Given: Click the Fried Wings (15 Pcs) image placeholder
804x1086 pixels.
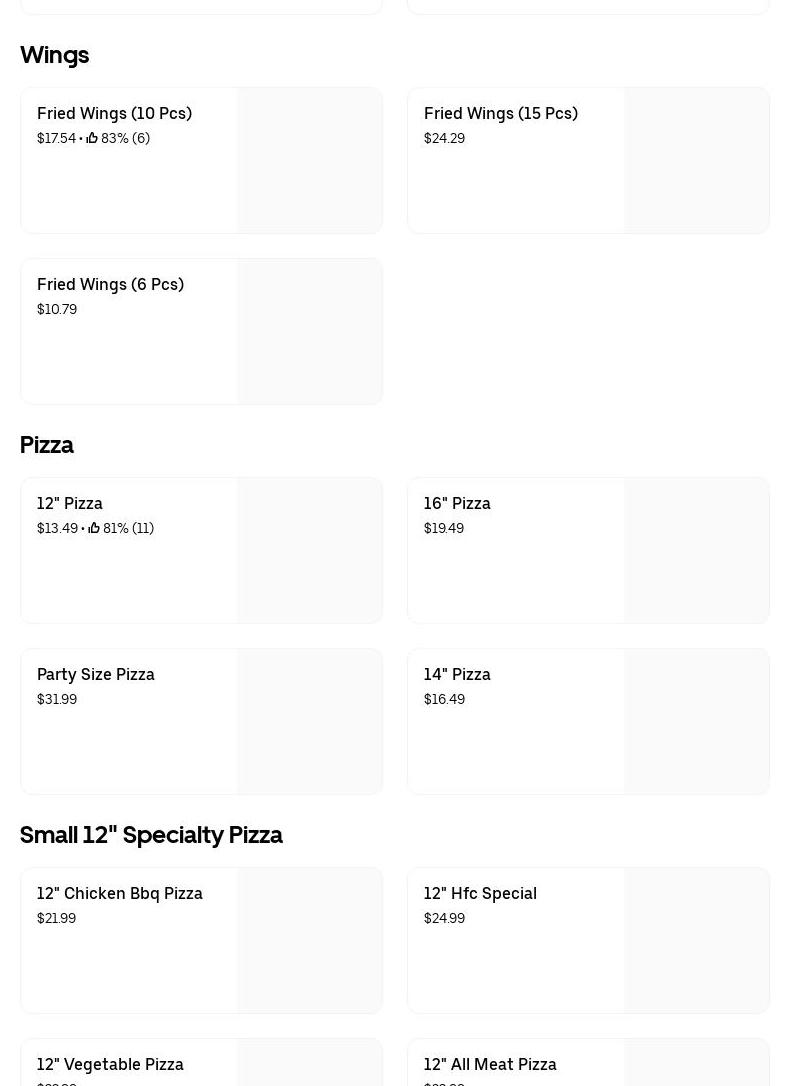Looking at the screenshot, I should (x=696, y=160).
